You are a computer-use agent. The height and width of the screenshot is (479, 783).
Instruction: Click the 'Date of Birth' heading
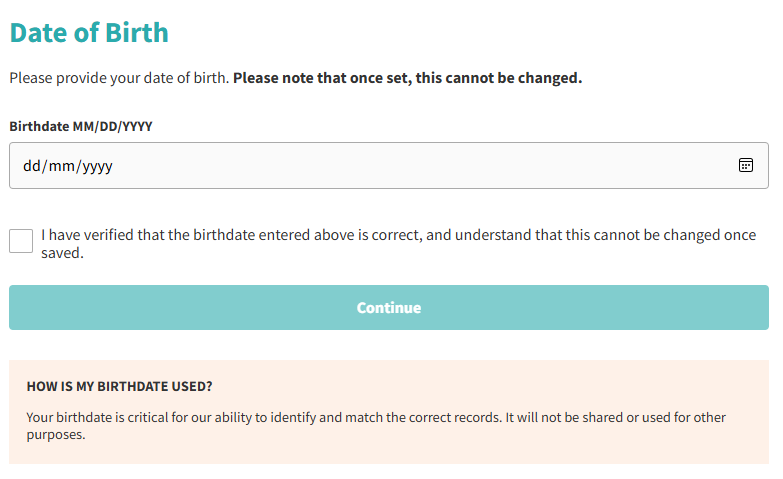tap(89, 32)
